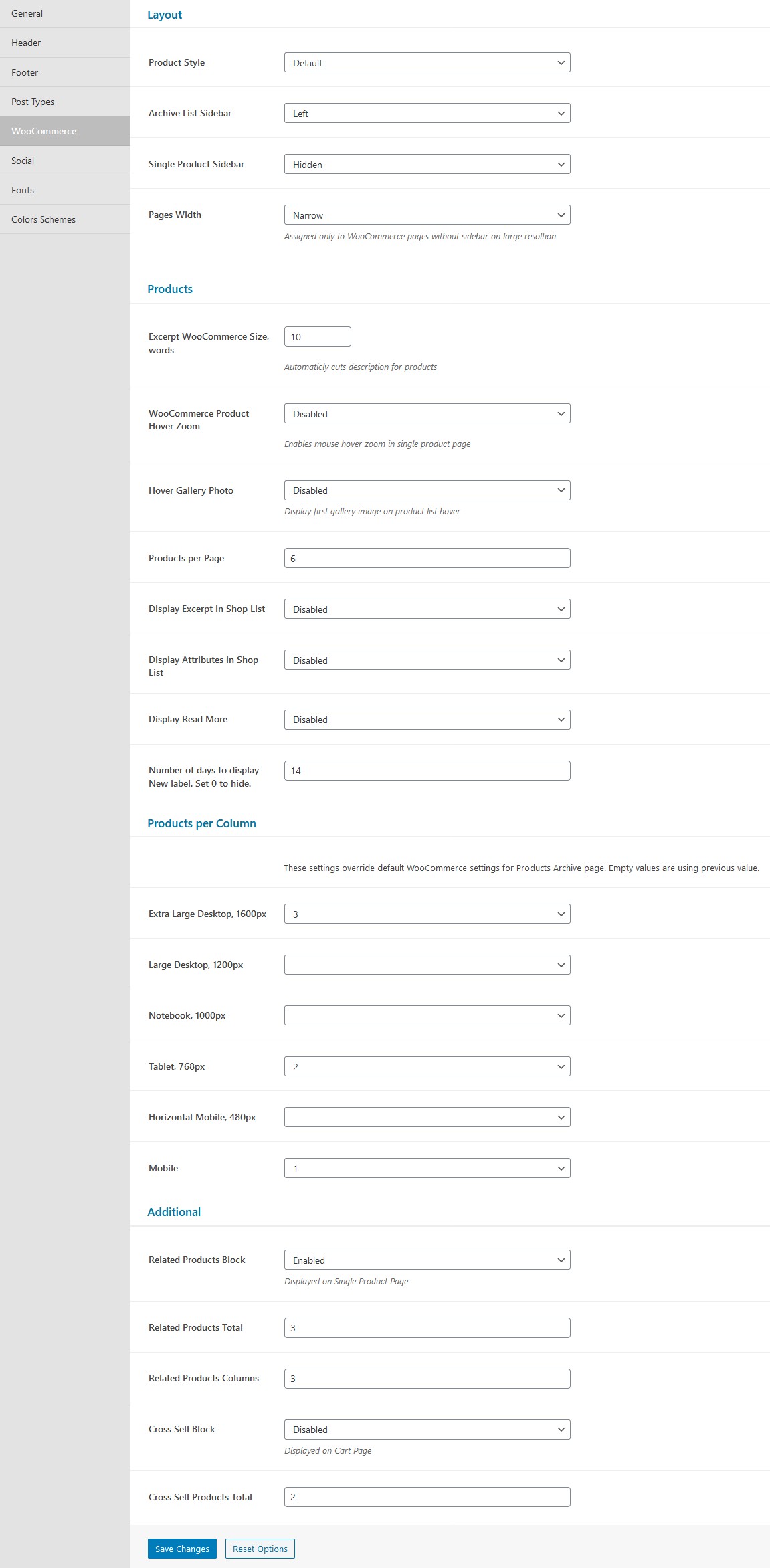The width and height of the screenshot is (770, 1568).
Task: Click the Save Changes button
Action: pos(182,1549)
